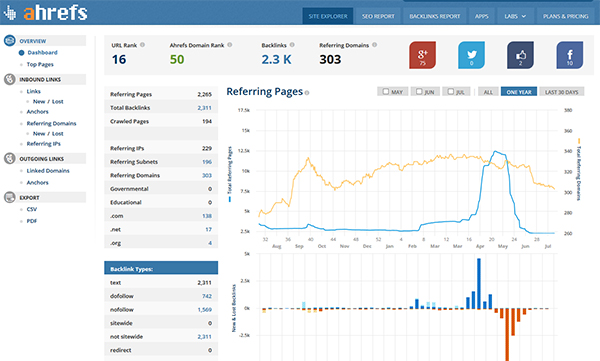The image size is (600, 361).
Task: Click the Backlinks 2.3 K metric
Action: point(276,59)
